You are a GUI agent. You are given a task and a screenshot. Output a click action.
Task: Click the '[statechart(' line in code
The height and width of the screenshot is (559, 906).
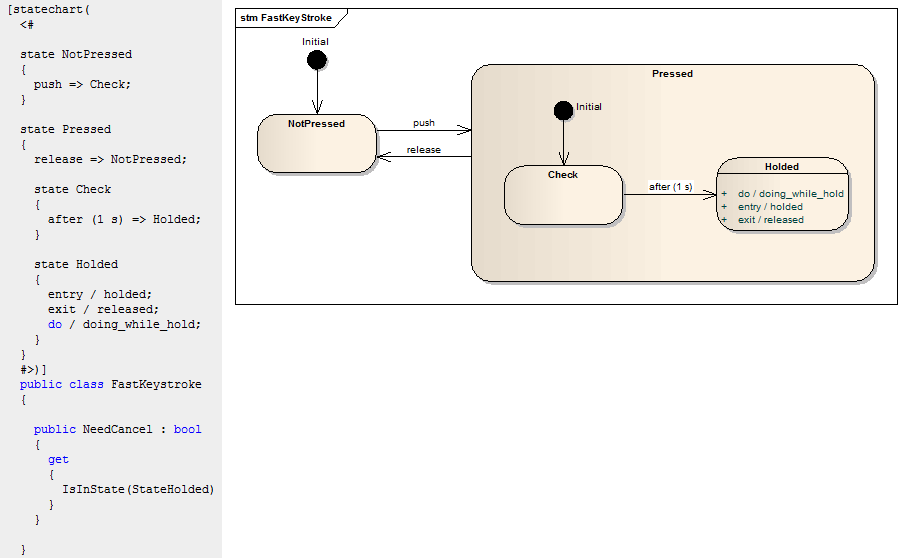coord(49,9)
